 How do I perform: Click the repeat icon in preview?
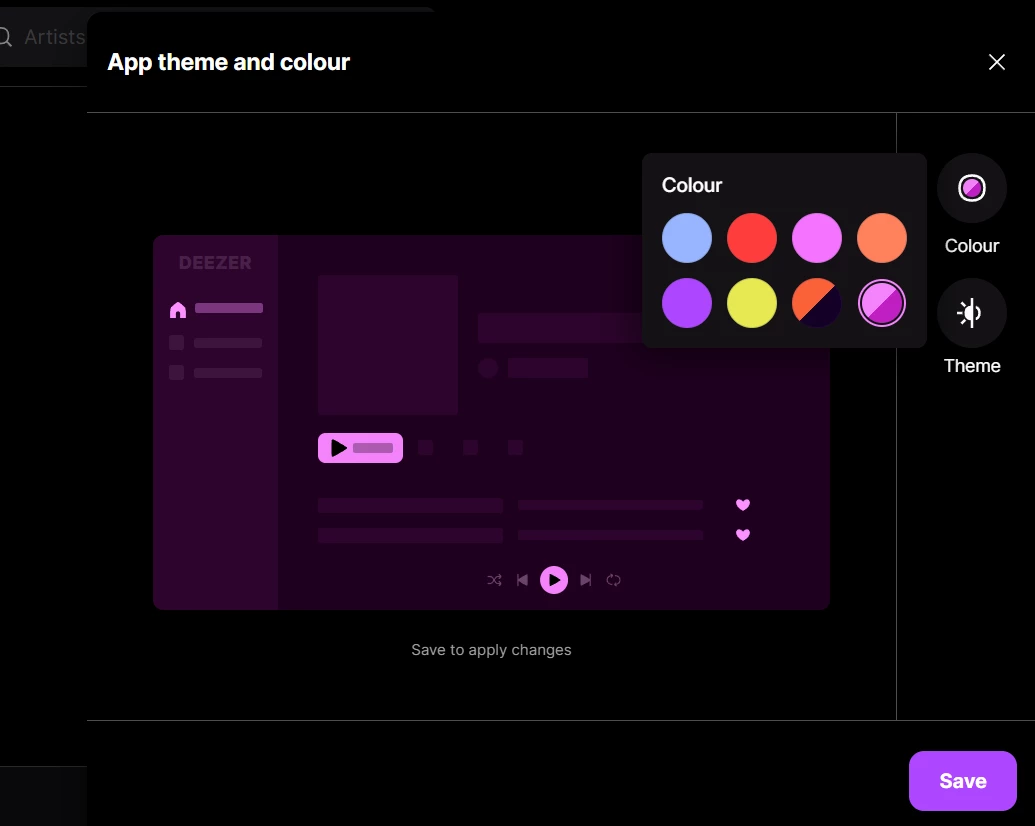(613, 580)
